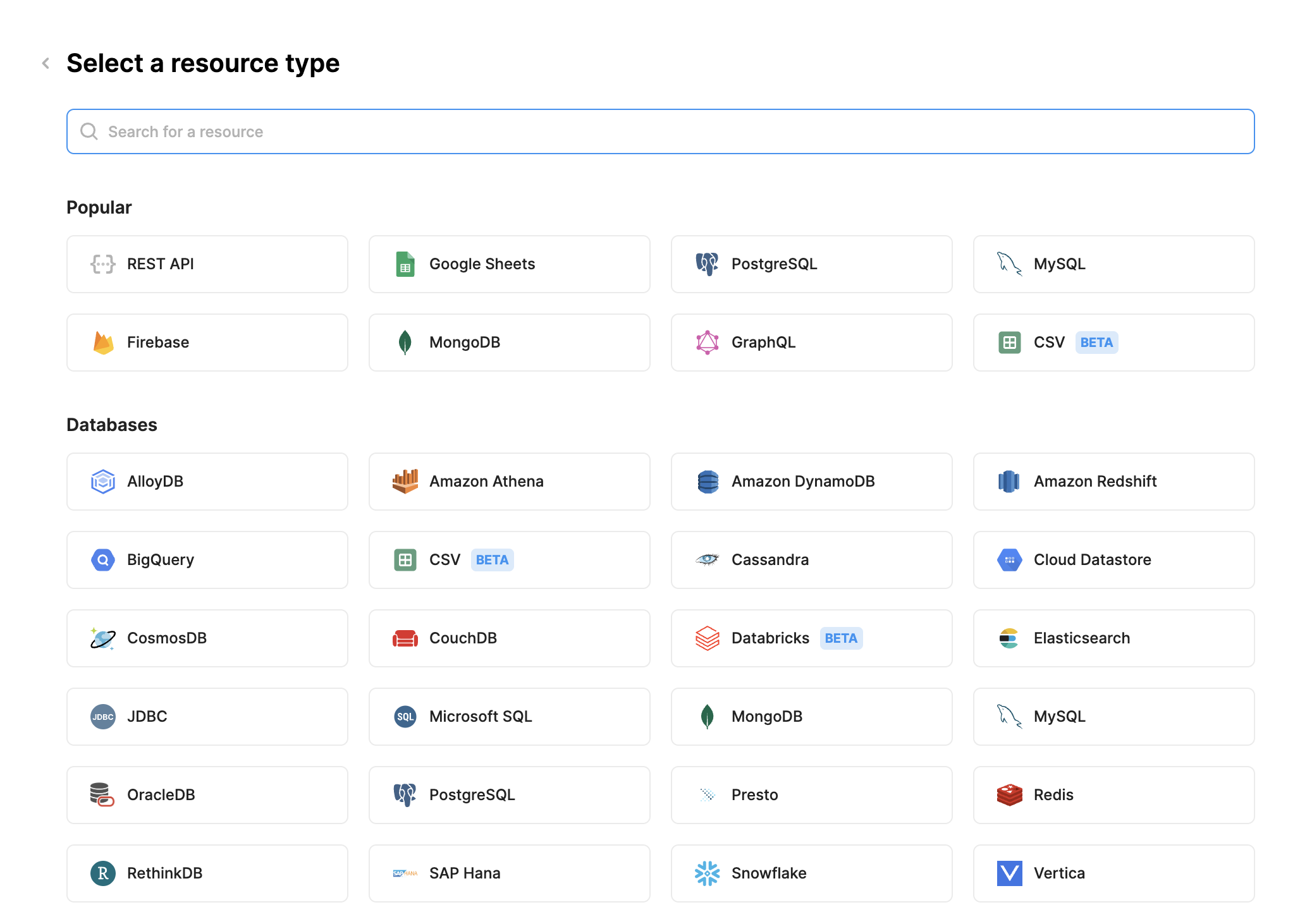Click the Redis logo icon
The image size is (1300, 924).
1009,795
